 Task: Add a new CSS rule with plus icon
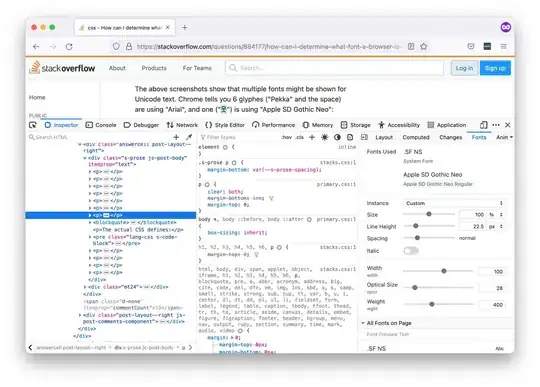pos(312,137)
